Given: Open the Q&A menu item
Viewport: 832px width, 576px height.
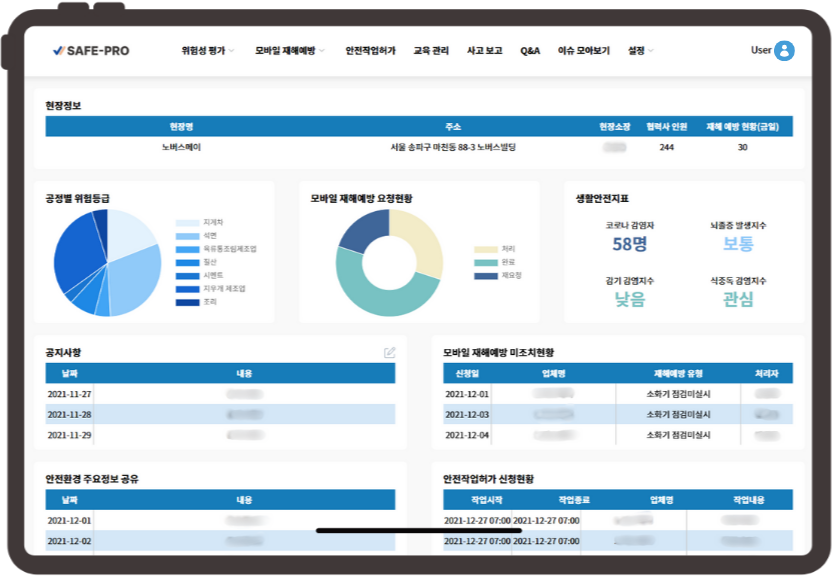Looking at the screenshot, I should (x=530, y=50).
